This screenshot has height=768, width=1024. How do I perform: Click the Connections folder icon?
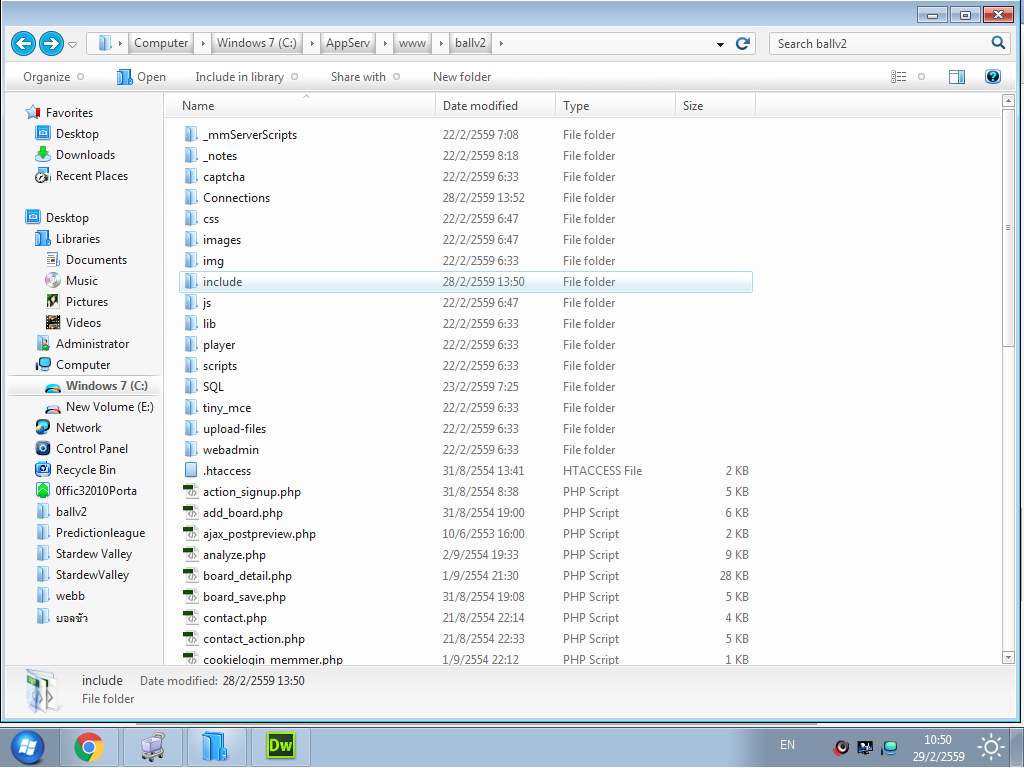click(x=191, y=197)
